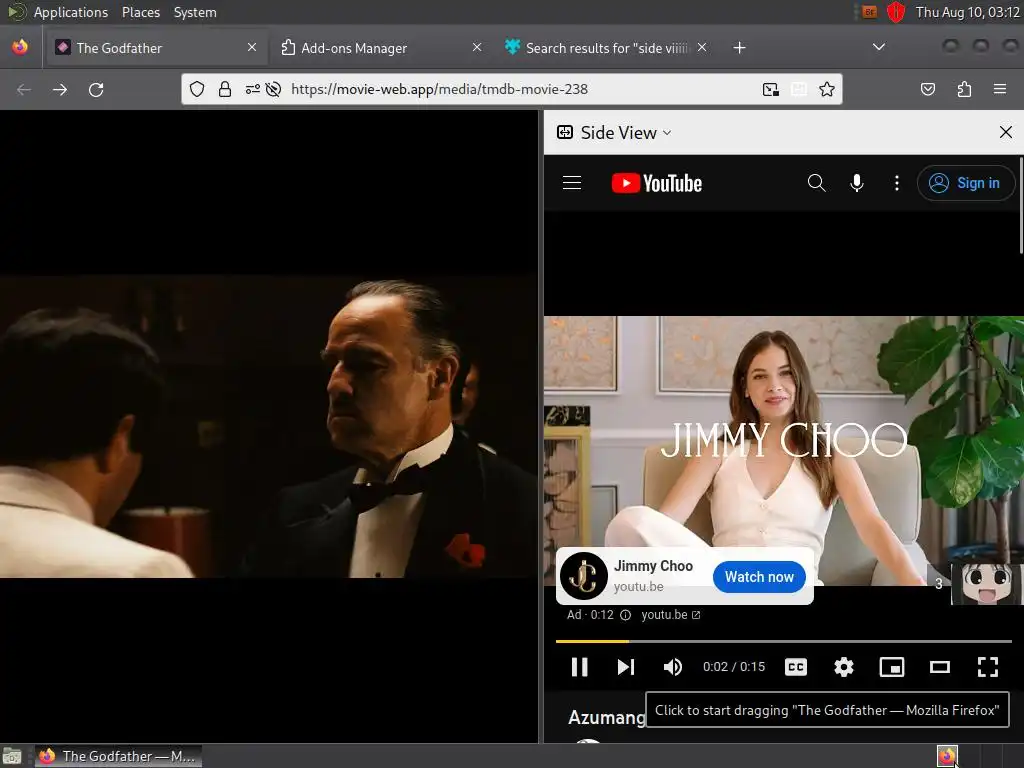Click the Jimmy Choo advertiser logo
Screen dimensions: 1024x768
584,576
